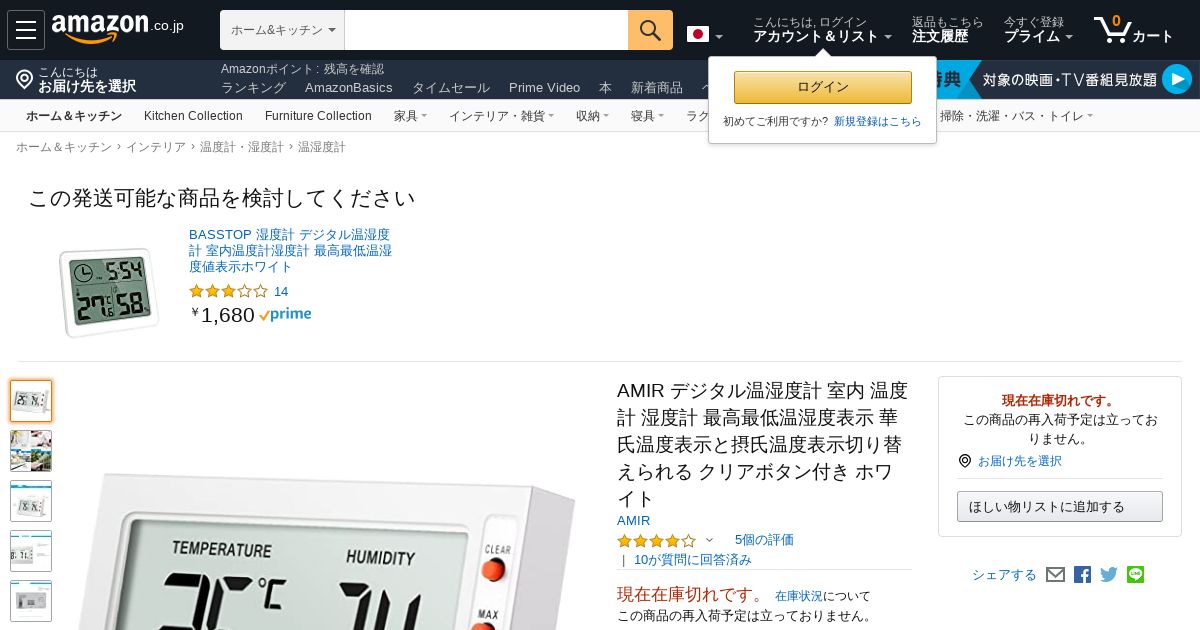The image size is (1200, 630).
Task: Open 注文履歴 returns and orders
Action: coord(947,29)
